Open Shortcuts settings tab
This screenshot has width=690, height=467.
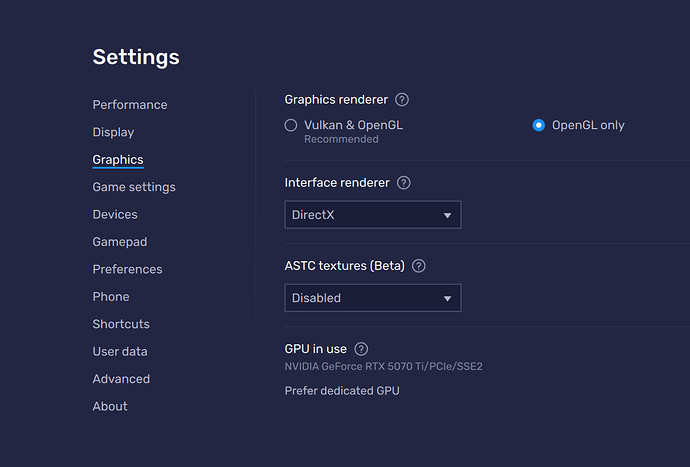click(x=121, y=324)
